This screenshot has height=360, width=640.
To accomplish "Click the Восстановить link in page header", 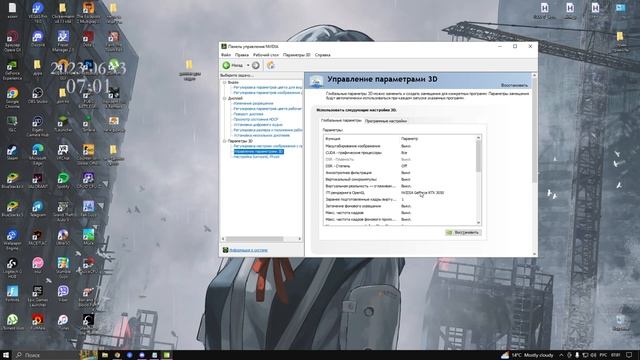I will 514,85.
